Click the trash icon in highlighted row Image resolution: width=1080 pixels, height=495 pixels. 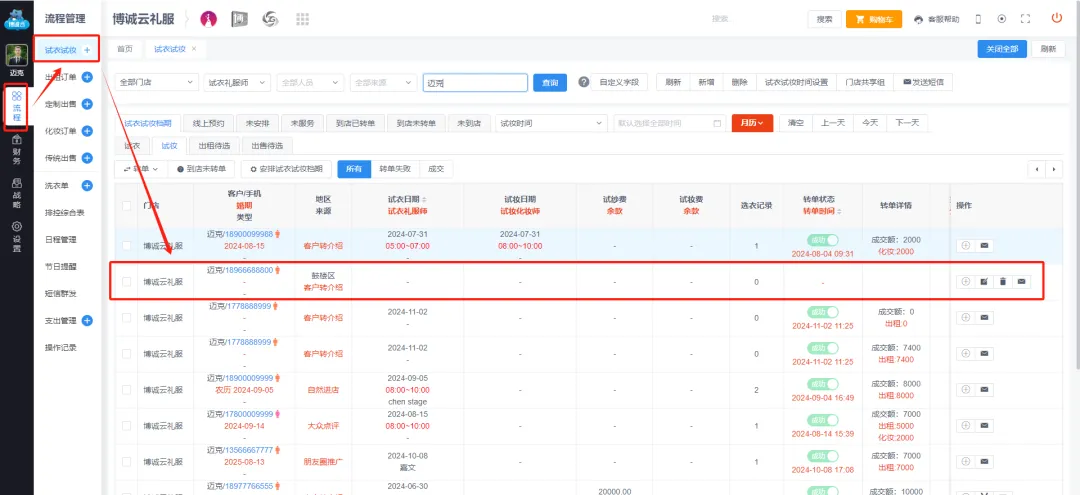[1002, 282]
